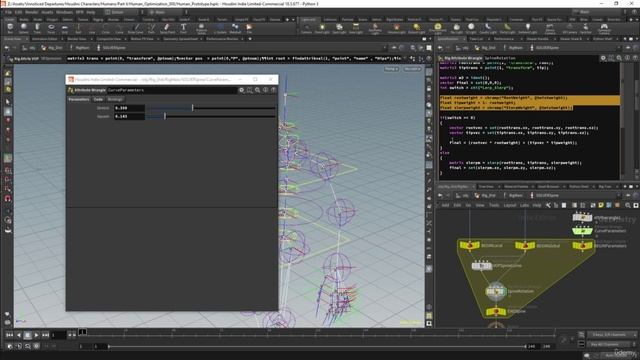Select the Draw Curve shelf tool
The width and height of the screenshot is (640, 360).
136,28
